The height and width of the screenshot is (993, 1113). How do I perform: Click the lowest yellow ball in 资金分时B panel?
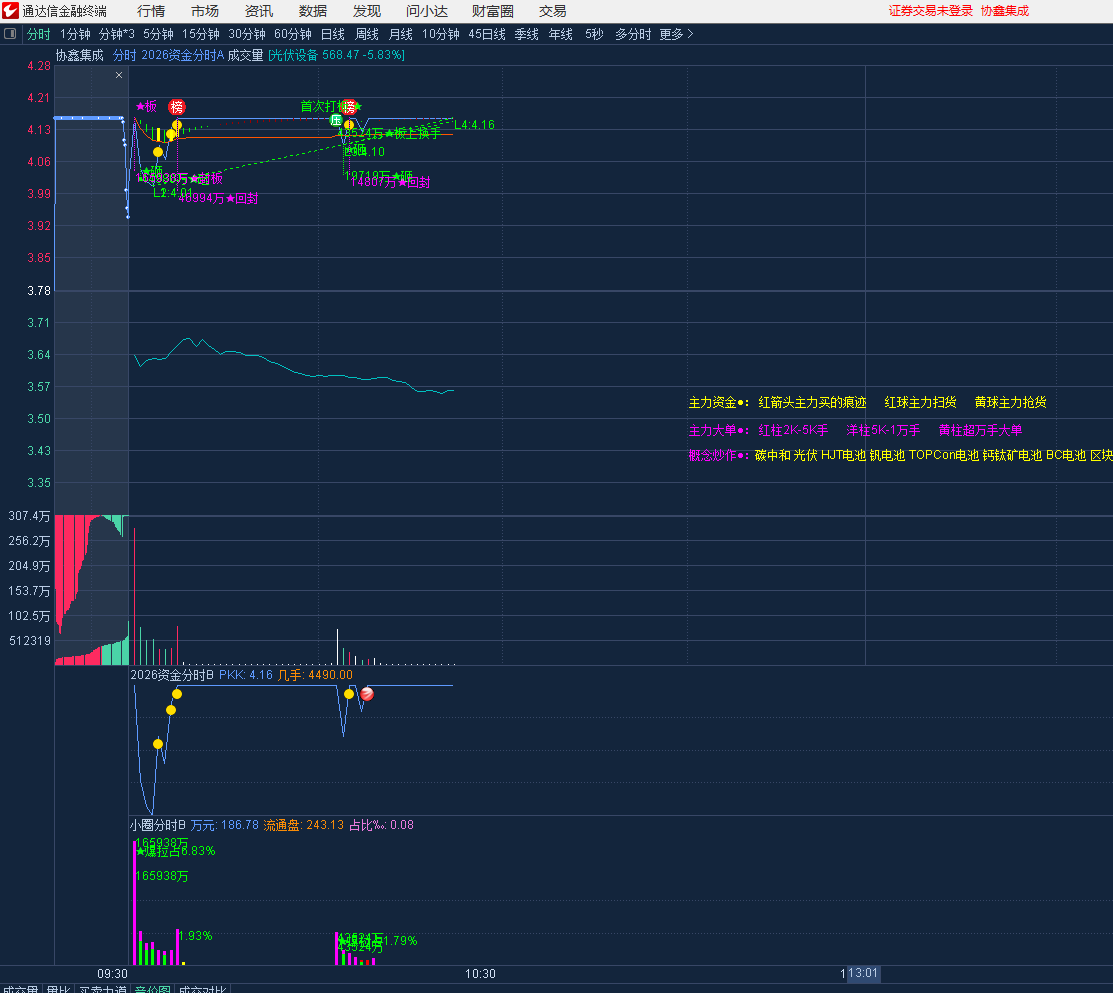coord(158,744)
